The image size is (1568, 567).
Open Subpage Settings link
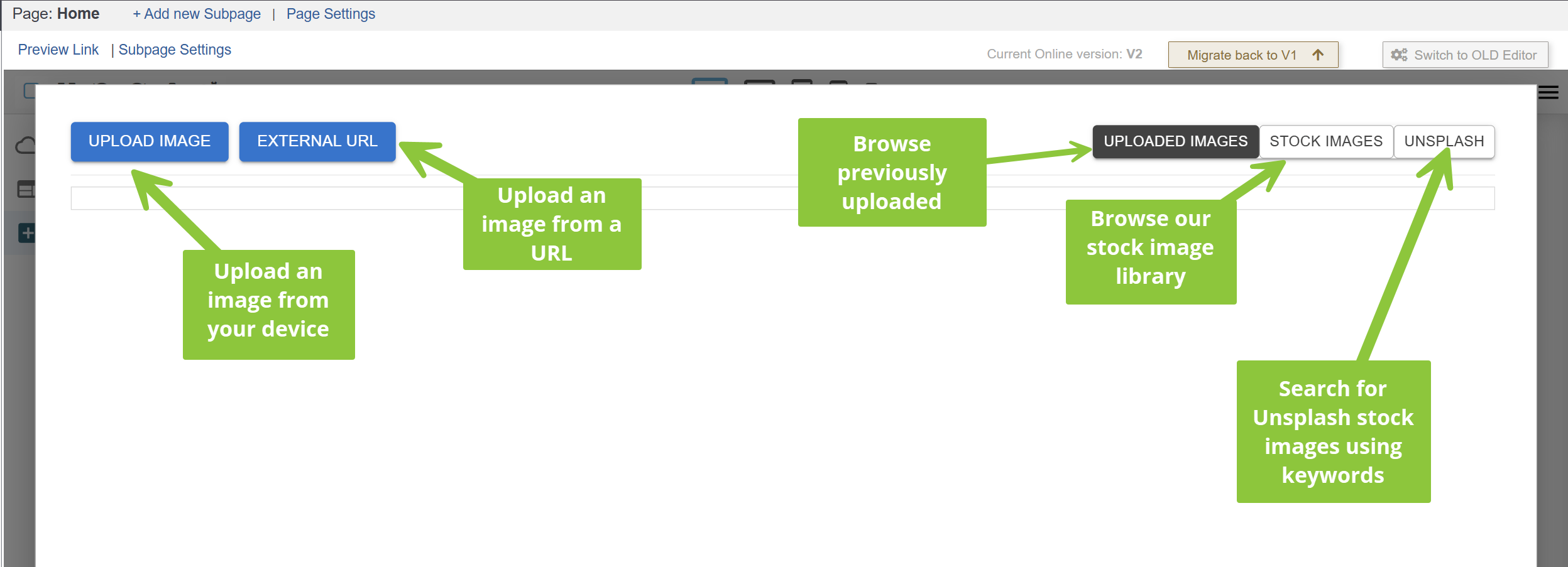coord(175,50)
